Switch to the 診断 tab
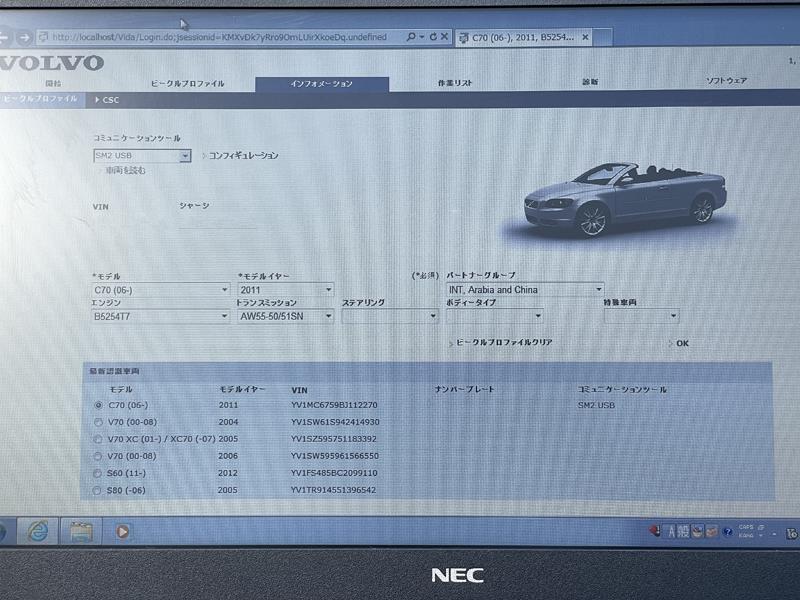Viewport: 800px width, 600px height. pos(590,82)
